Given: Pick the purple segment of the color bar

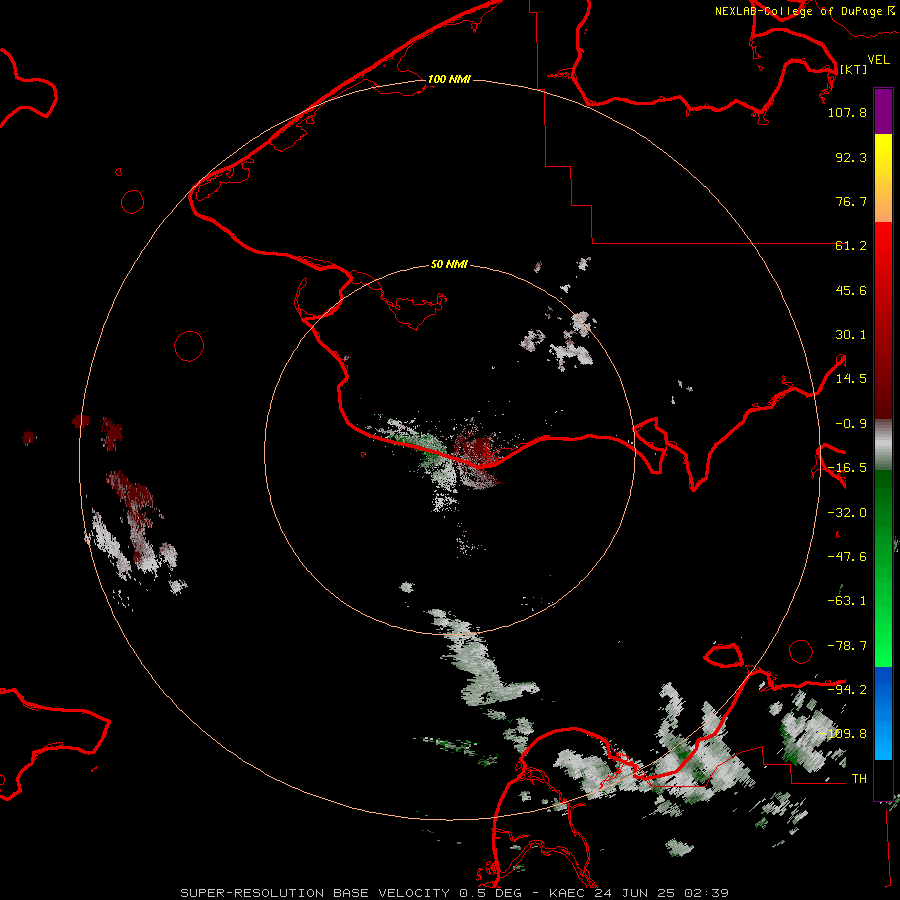Looking at the screenshot, I should [883, 111].
